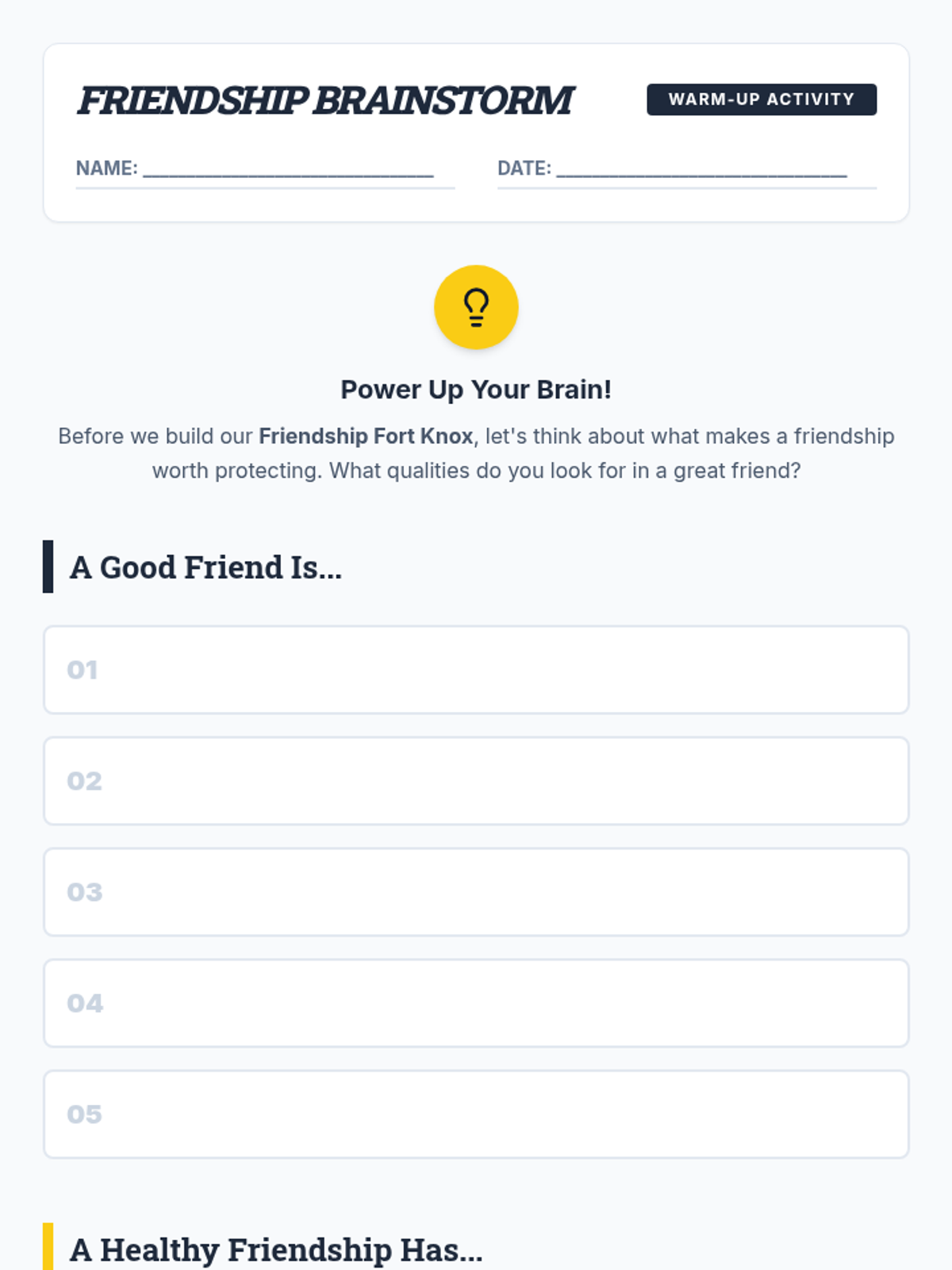Choose the answer box numbered 05
This screenshot has height=1270, width=952.
click(476, 1114)
